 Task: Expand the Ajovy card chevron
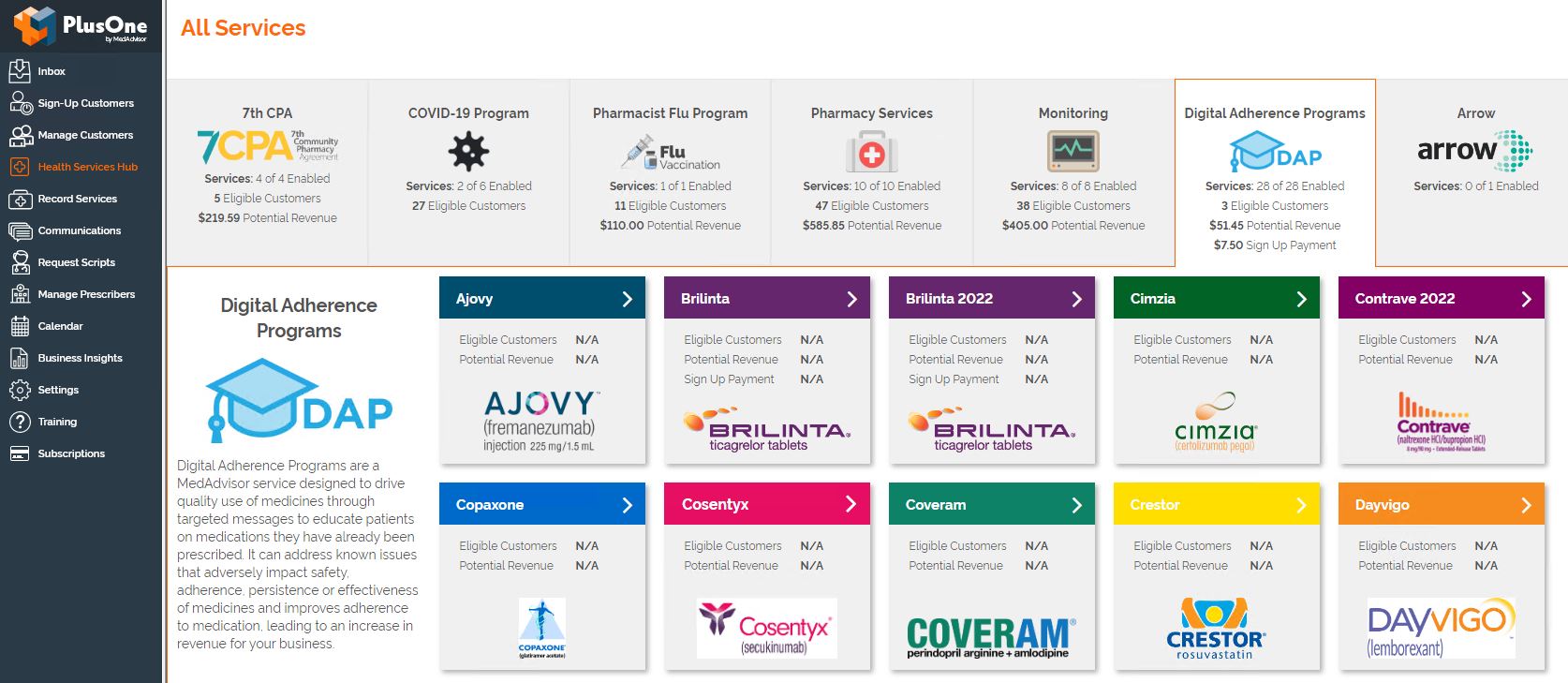point(627,299)
